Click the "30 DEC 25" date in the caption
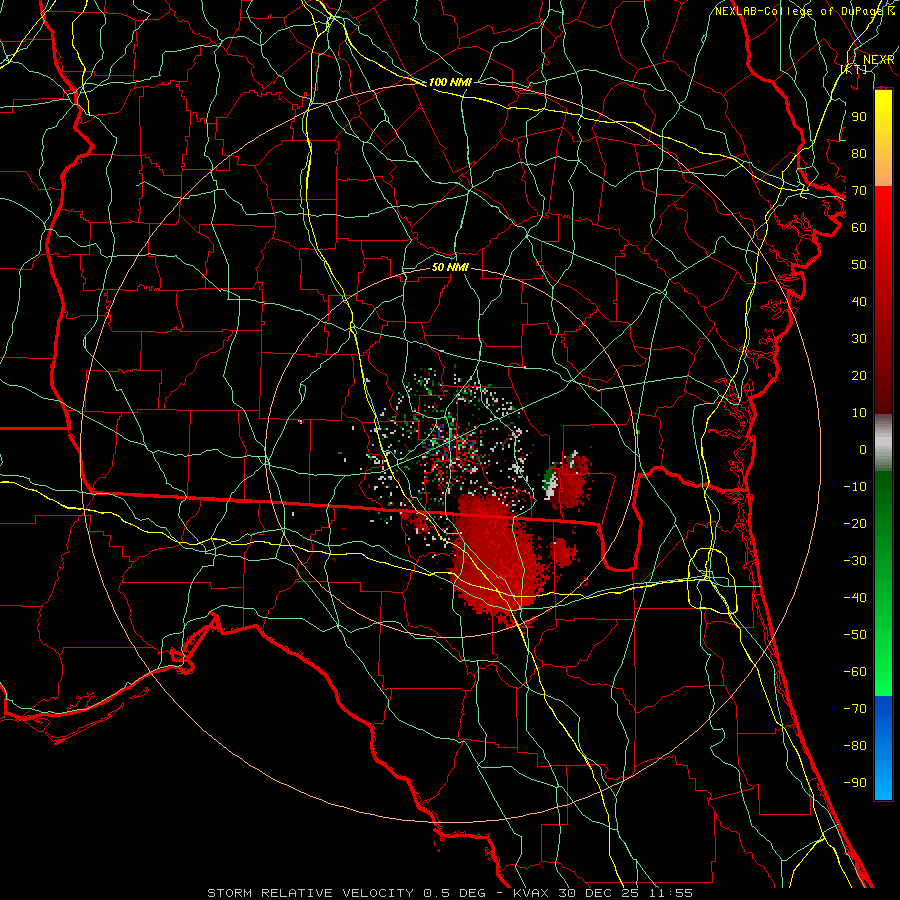The height and width of the screenshot is (900, 900). click(599, 893)
